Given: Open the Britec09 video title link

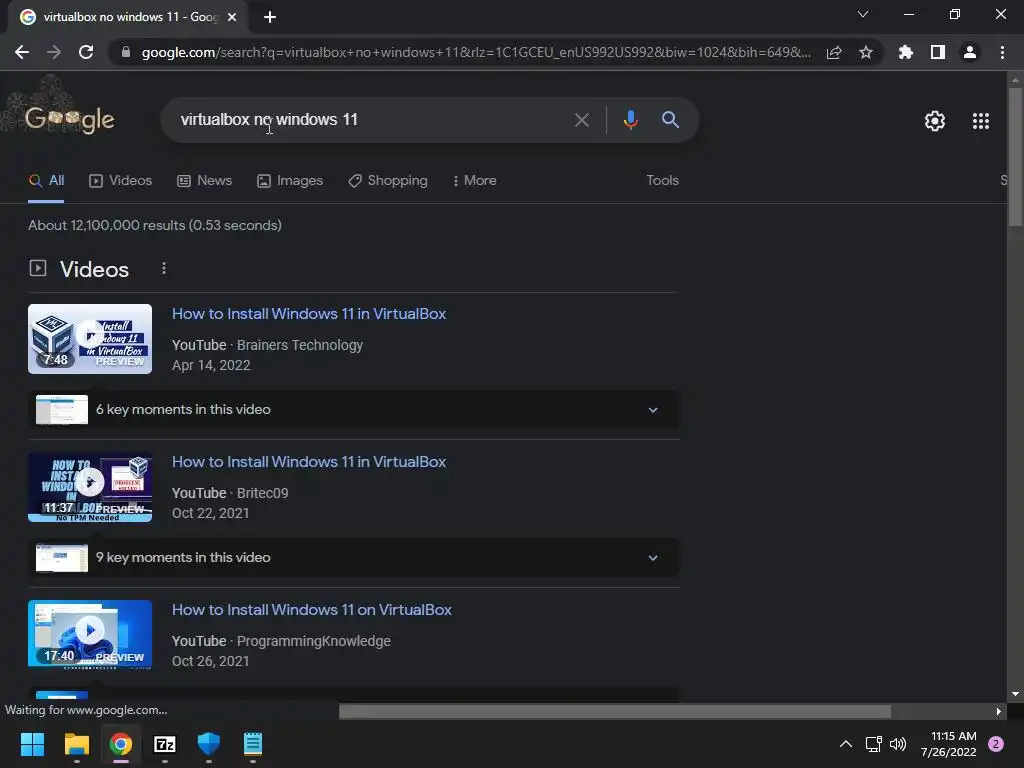Looking at the screenshot, I should [309, 462].
